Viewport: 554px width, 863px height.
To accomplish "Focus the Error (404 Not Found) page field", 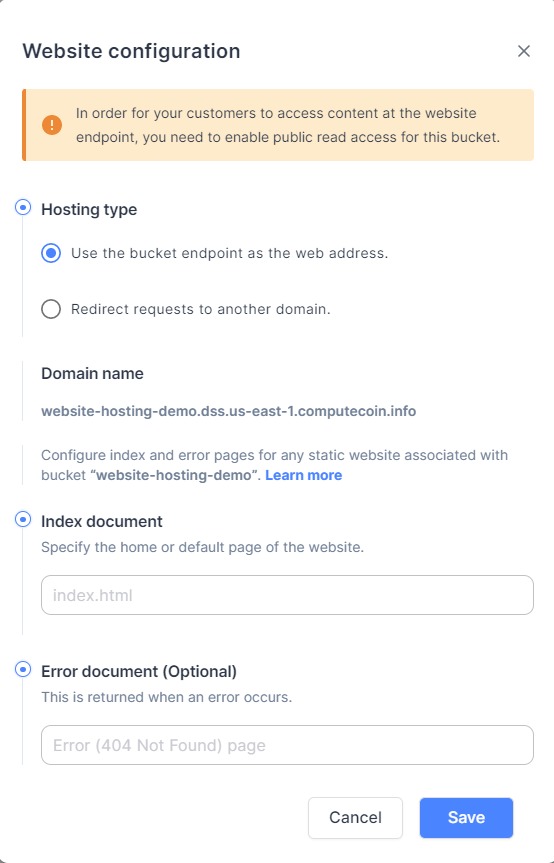I will click(x=287, y=745).
